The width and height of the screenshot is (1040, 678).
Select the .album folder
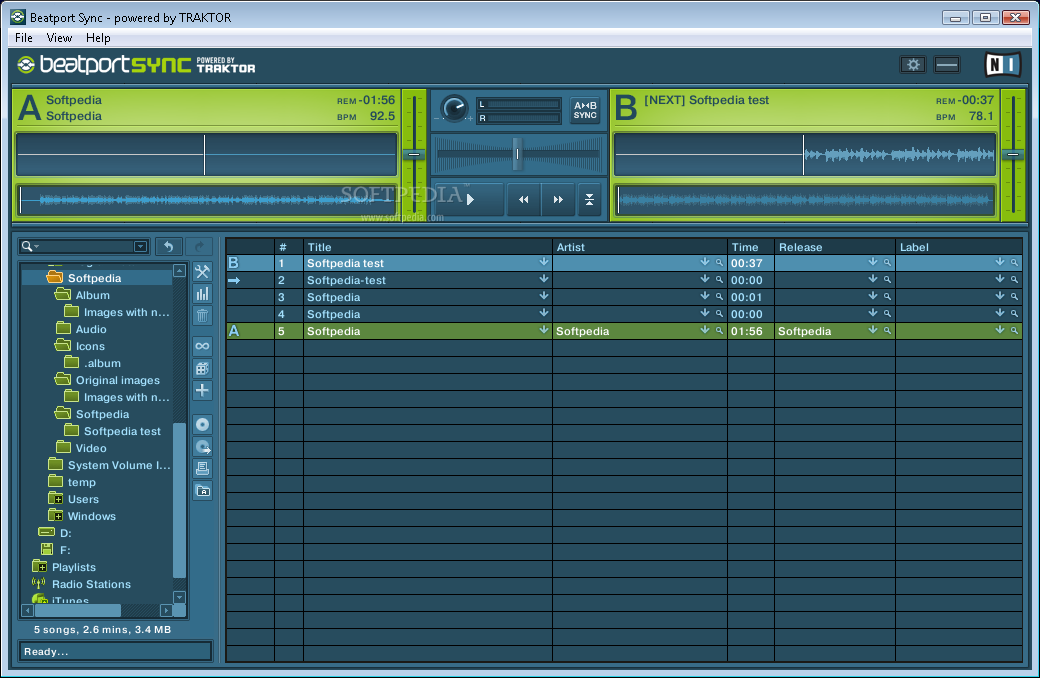(x=101, y=364)
